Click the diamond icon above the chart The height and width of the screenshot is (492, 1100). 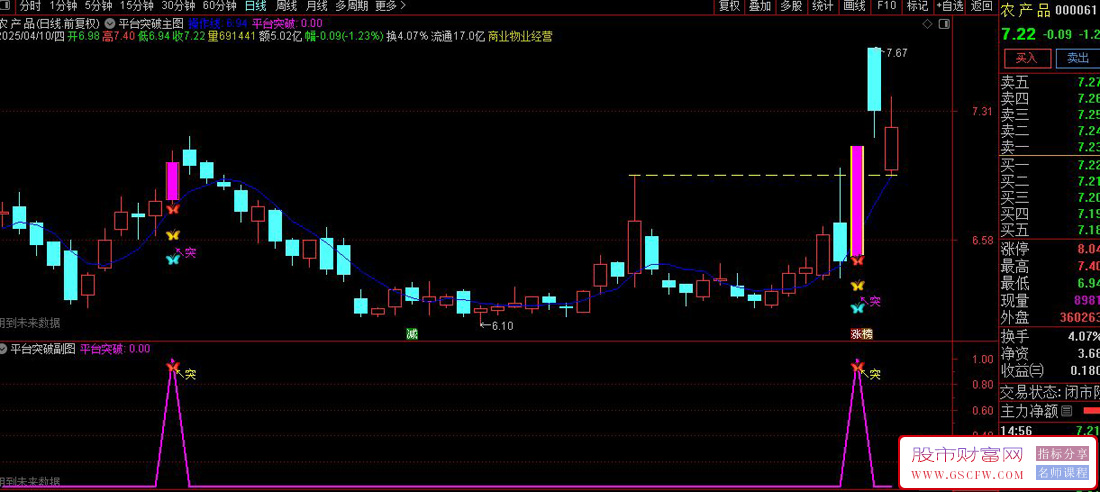[x=928, y=24]
